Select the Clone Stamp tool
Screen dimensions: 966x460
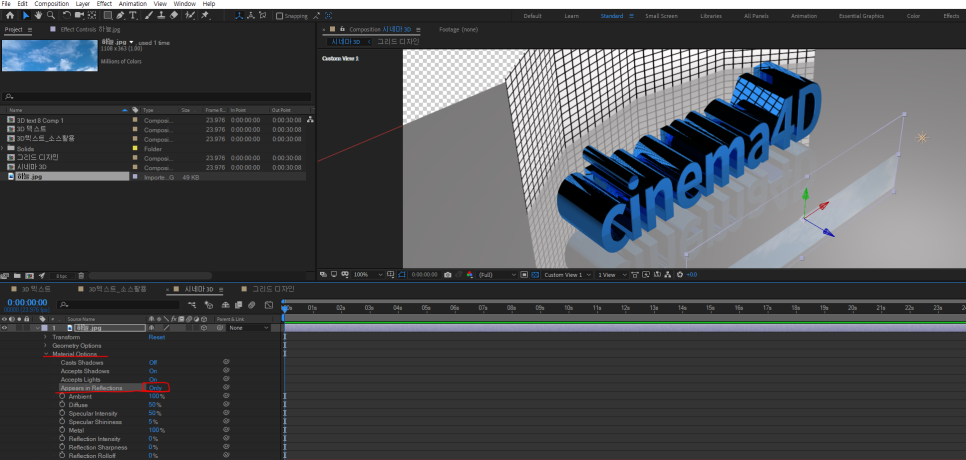[161, 15]
